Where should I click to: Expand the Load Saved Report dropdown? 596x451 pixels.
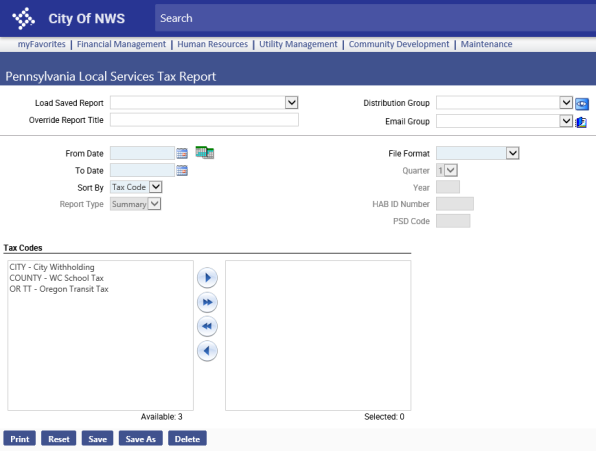[292, 103]
